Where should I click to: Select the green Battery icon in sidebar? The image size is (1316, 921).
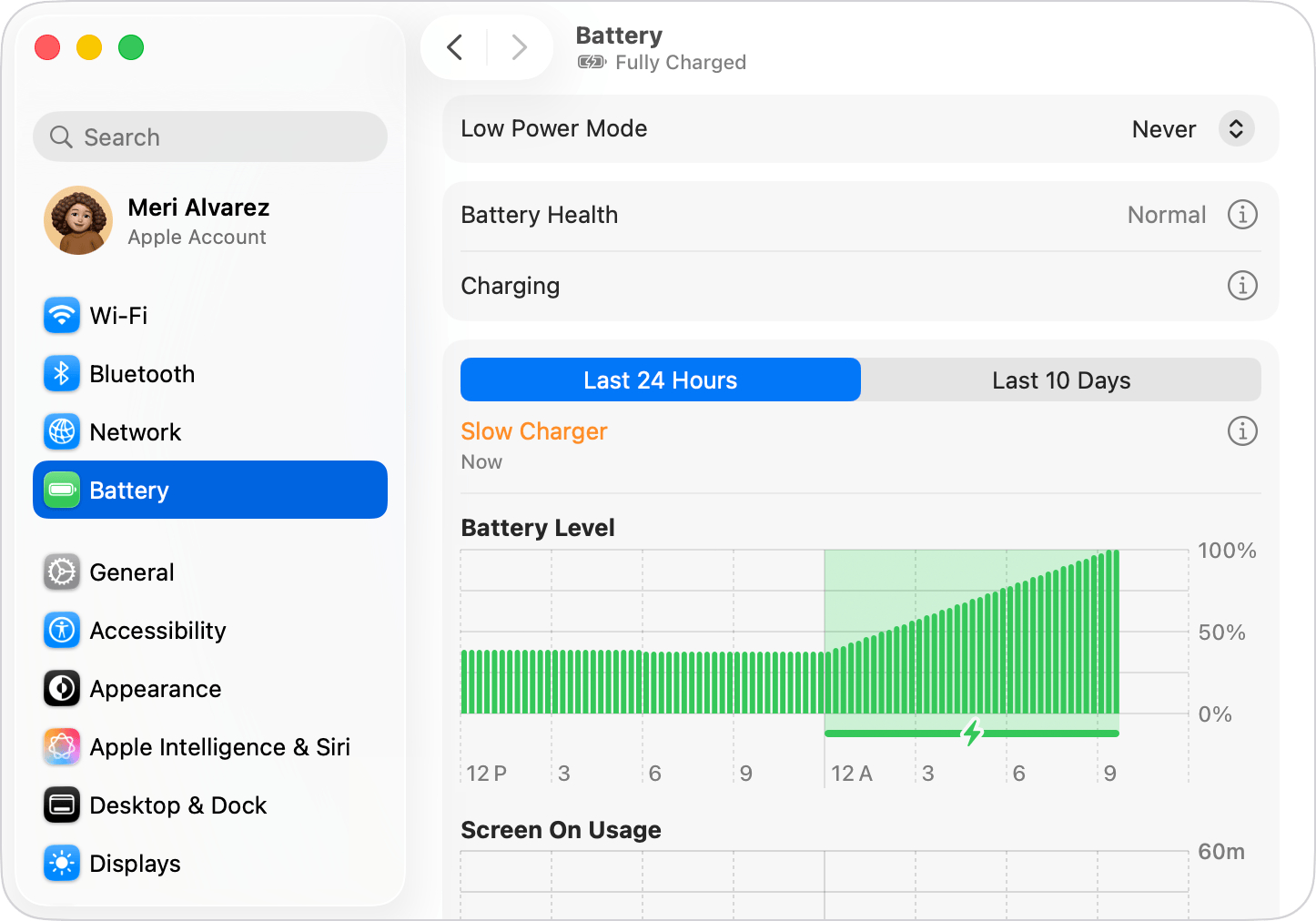pos(61,490)
